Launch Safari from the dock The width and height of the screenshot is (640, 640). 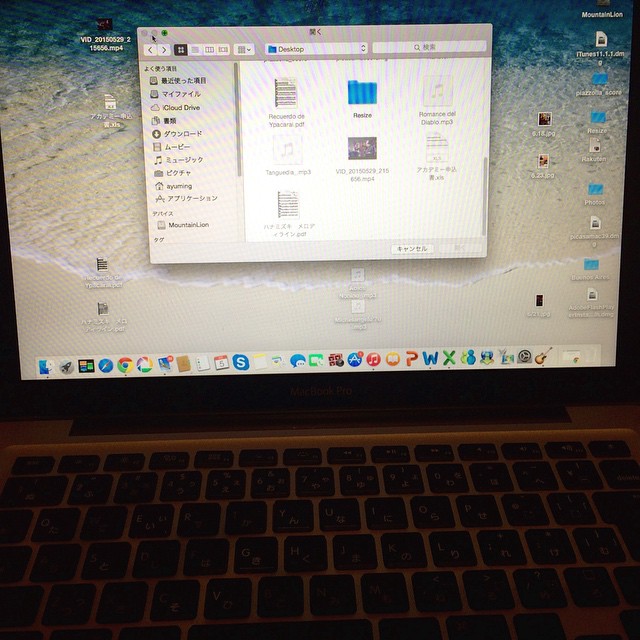point(106,366)
